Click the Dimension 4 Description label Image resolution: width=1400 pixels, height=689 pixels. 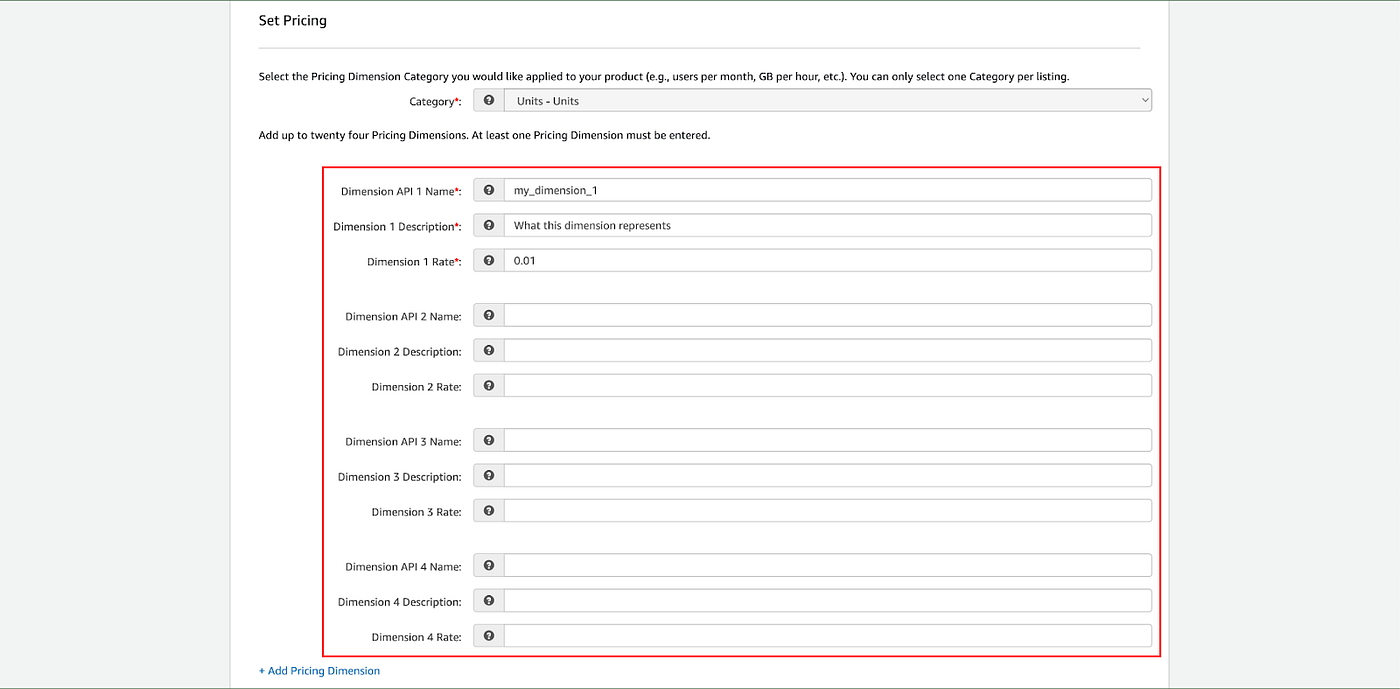400,602
